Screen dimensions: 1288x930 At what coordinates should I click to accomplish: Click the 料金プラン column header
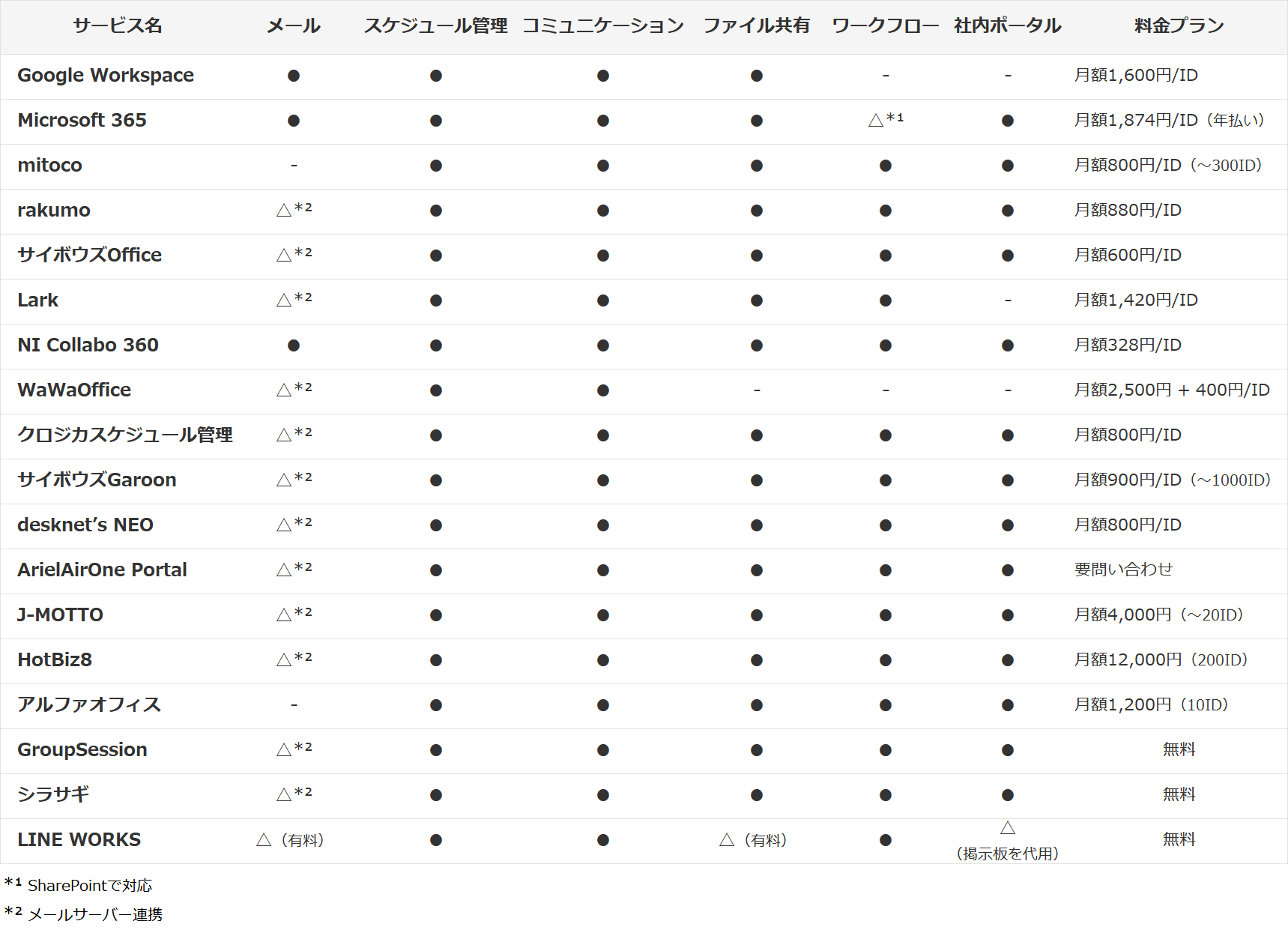click(x=1179, y=26)
